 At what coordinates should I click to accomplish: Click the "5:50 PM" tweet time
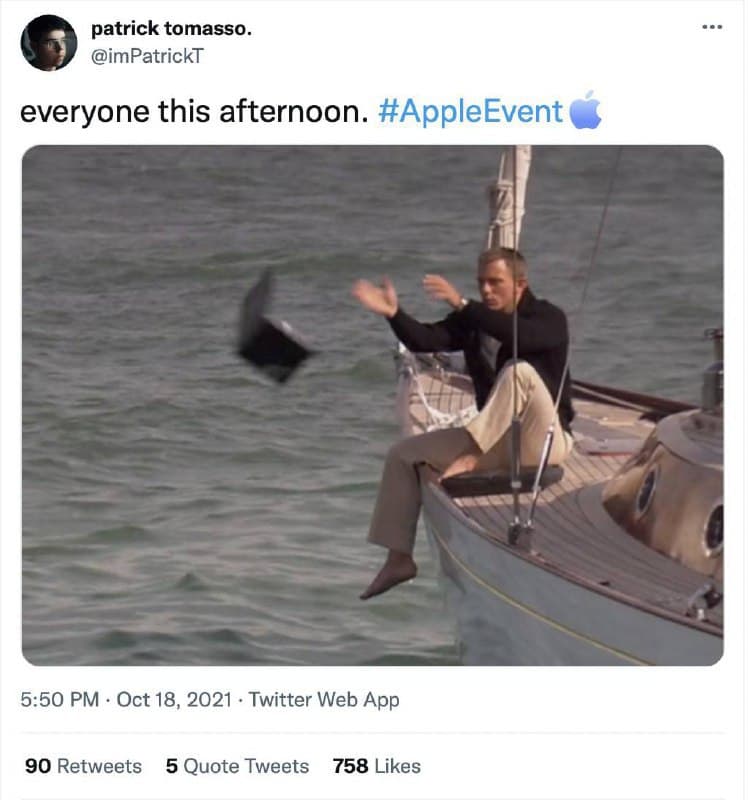[x=59, y=700]
